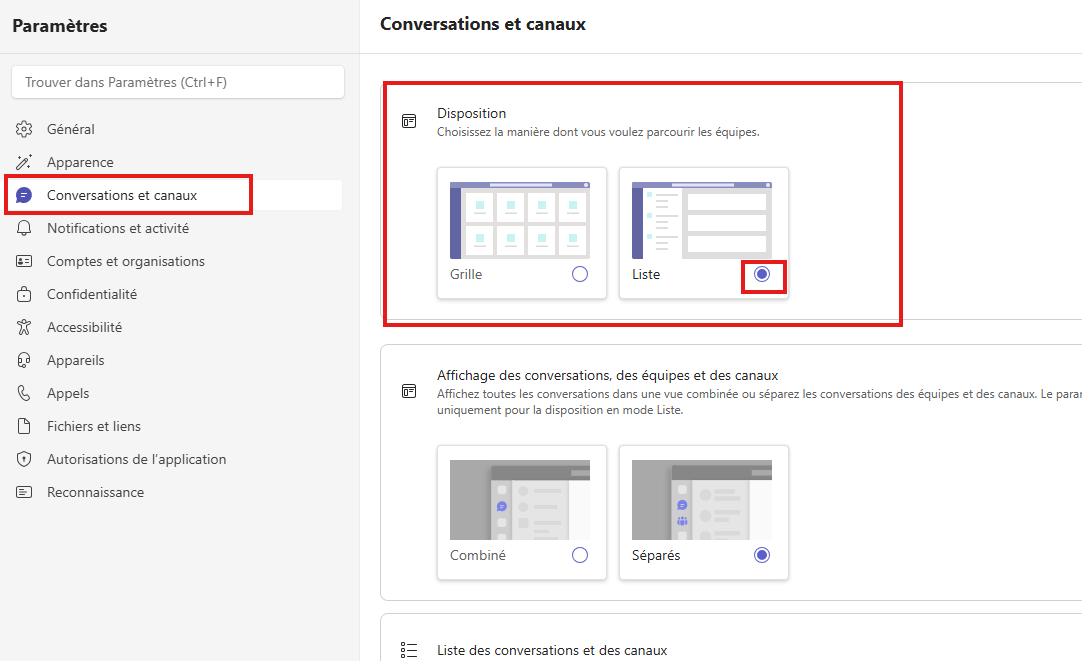Select the Liste layout radio button

pyautogui.click(x=762, y=274)
